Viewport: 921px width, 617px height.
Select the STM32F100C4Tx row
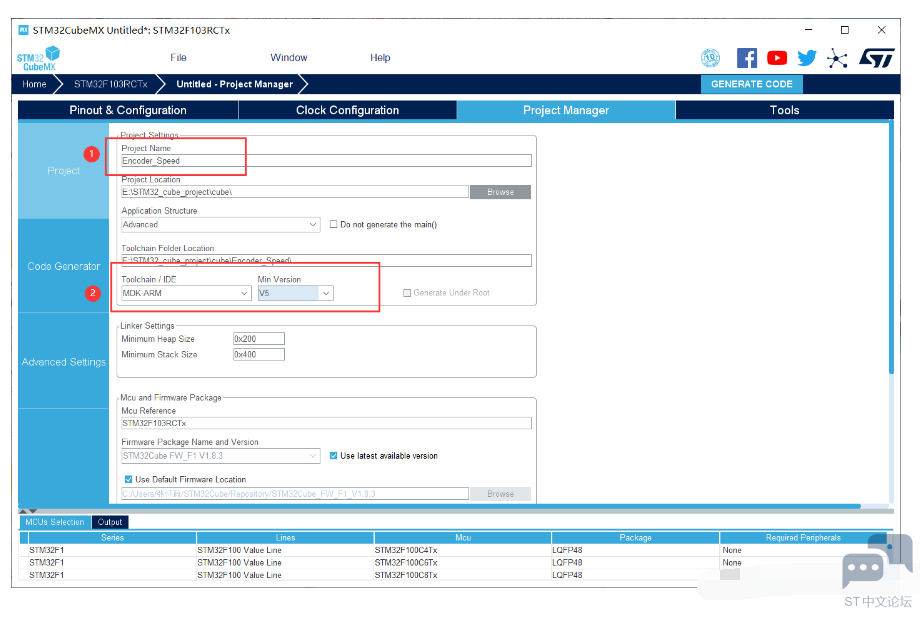[455, 551]
